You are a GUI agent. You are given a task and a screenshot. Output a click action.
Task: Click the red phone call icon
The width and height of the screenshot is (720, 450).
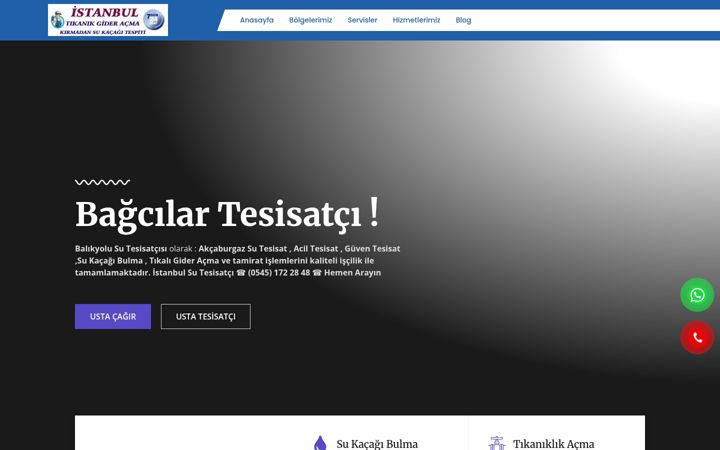coord(697,338)
